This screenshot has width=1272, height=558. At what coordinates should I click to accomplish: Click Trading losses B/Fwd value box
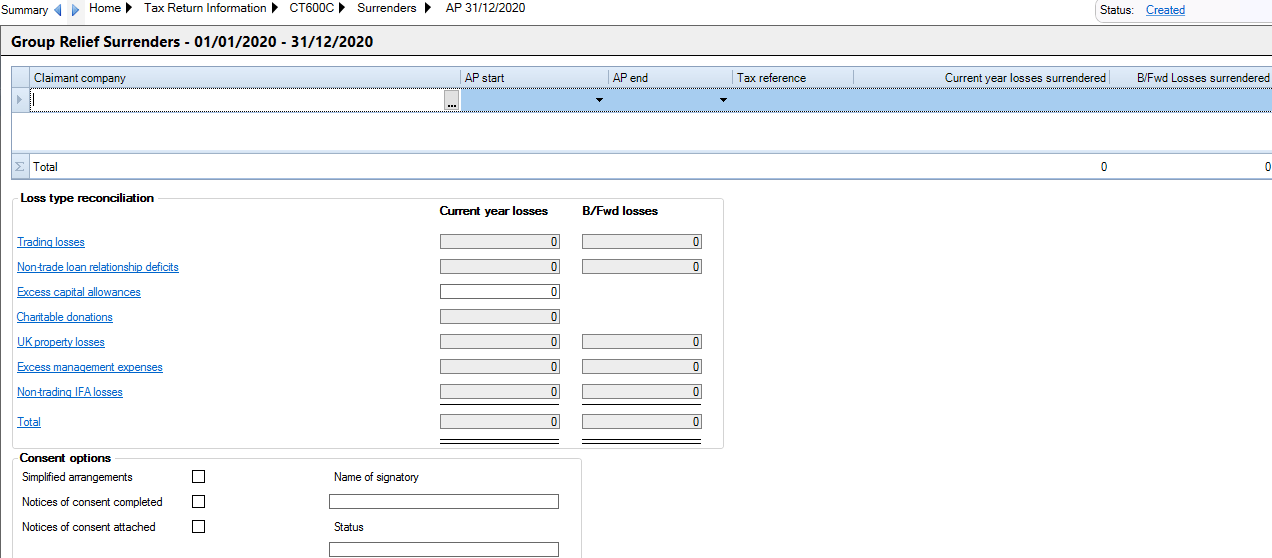tap(642, 242)
